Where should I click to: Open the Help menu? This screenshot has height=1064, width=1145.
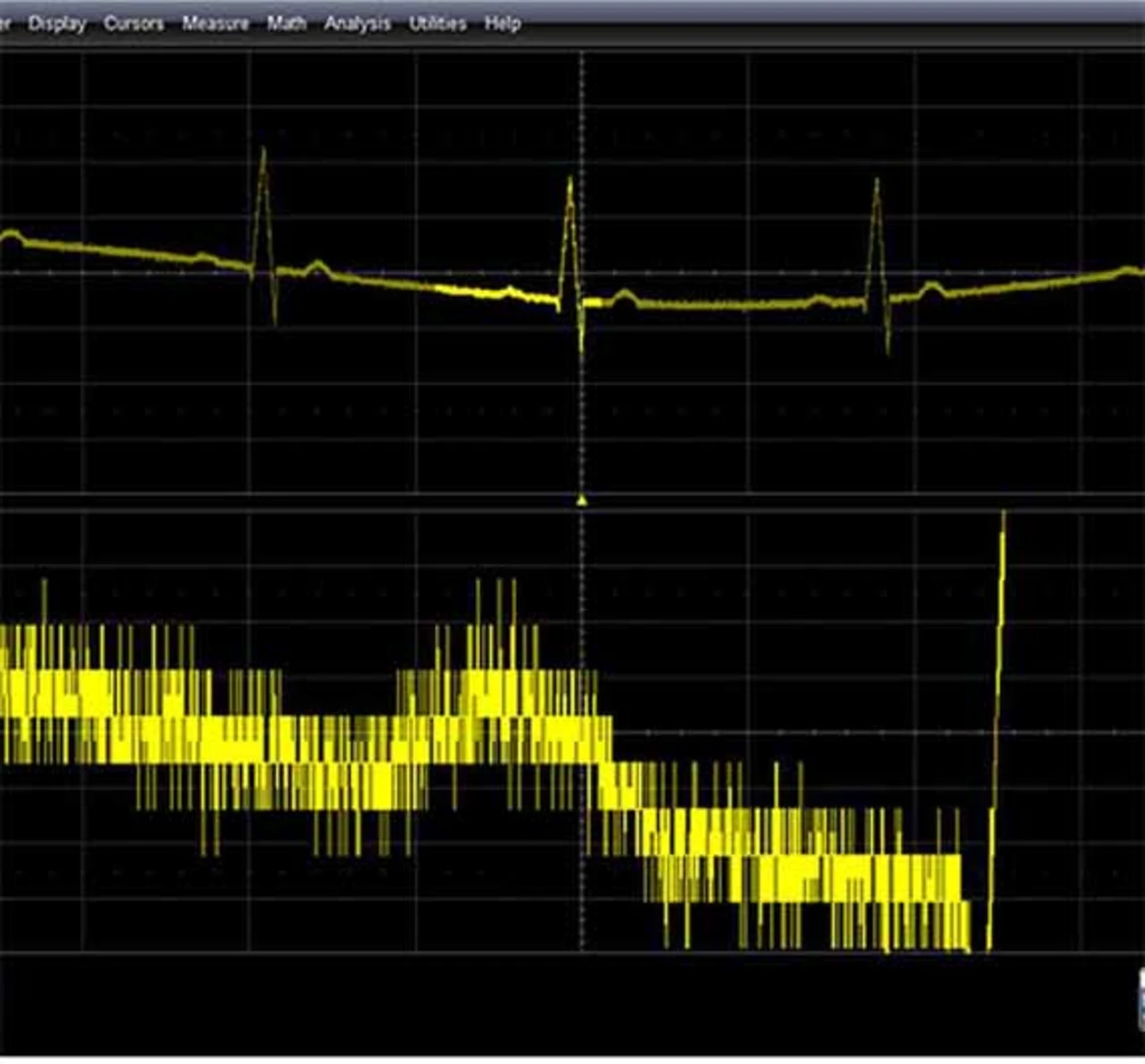(503, 24)
